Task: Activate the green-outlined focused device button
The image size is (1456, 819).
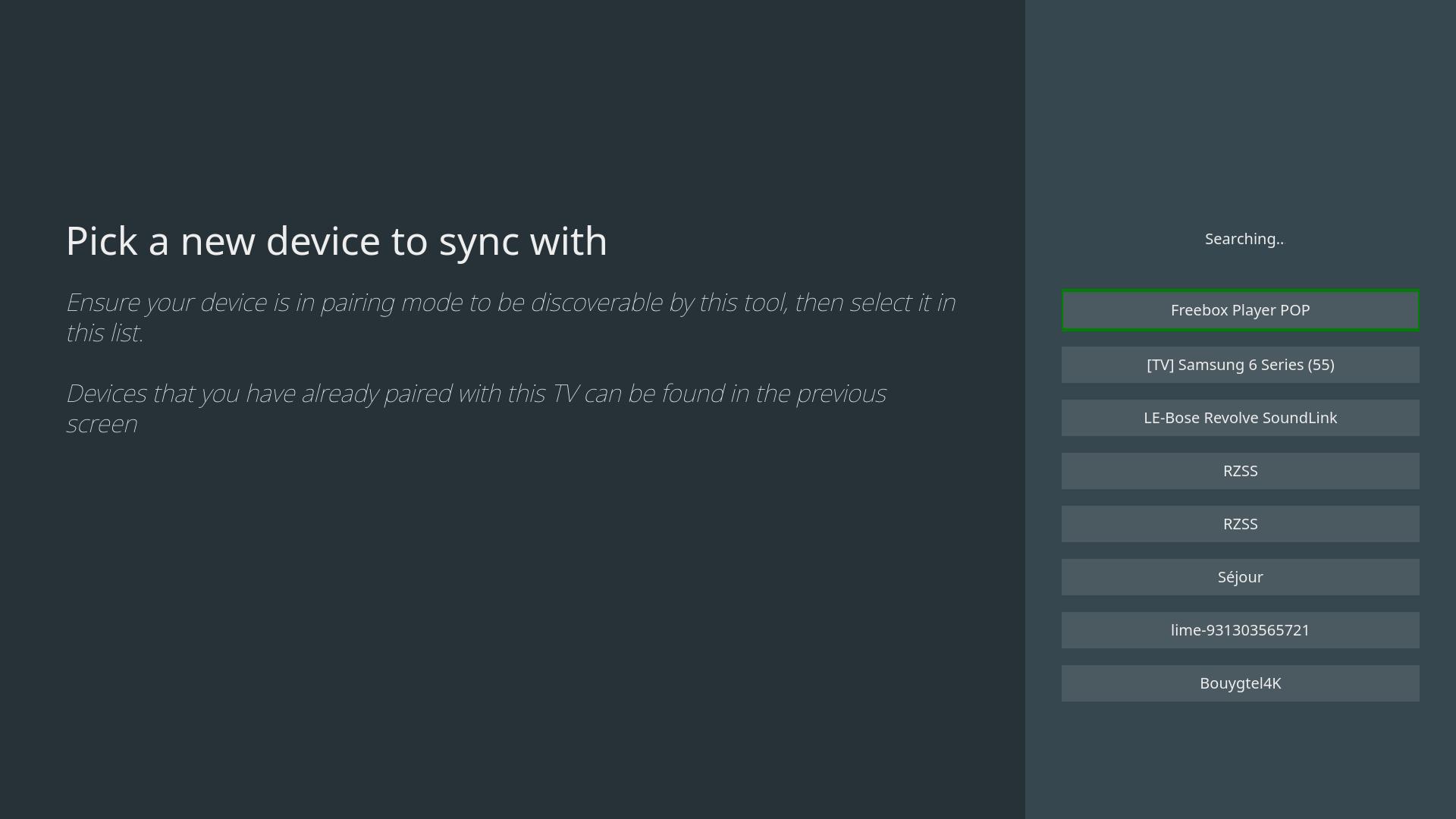Action: pos(1240,310)
